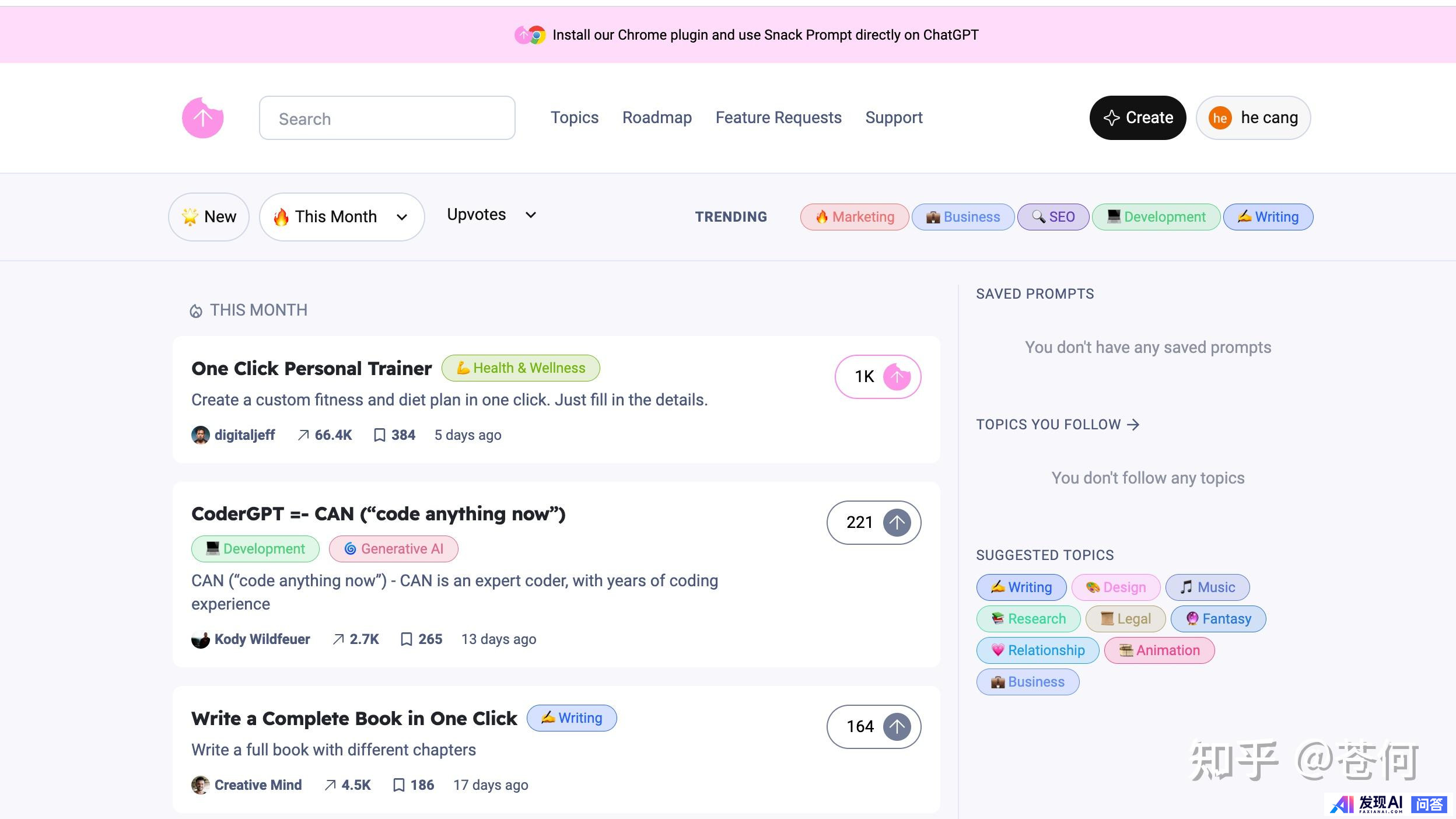Click the 1K upvote count
Screen dimensions: 1456x819
[x=864, y=377]
